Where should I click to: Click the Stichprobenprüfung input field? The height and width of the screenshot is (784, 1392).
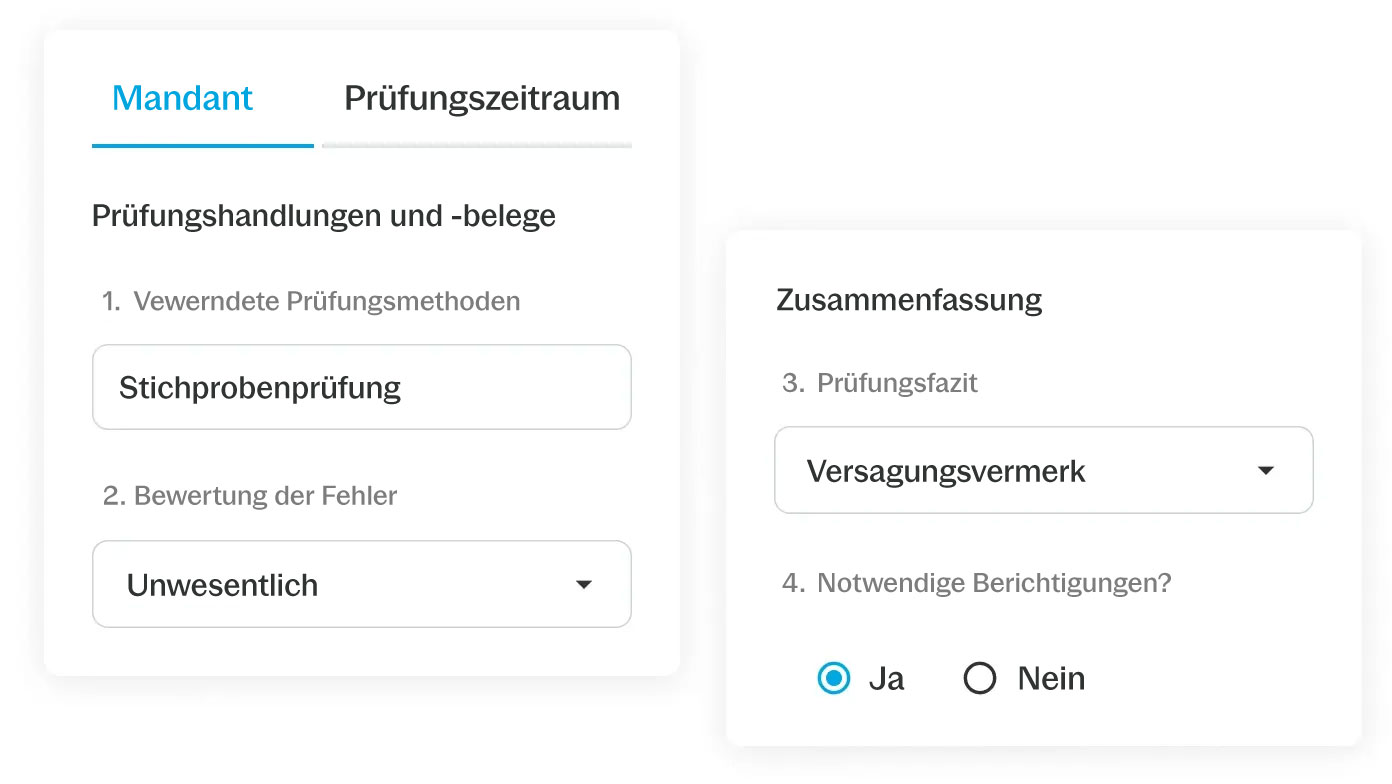(362, 387)
